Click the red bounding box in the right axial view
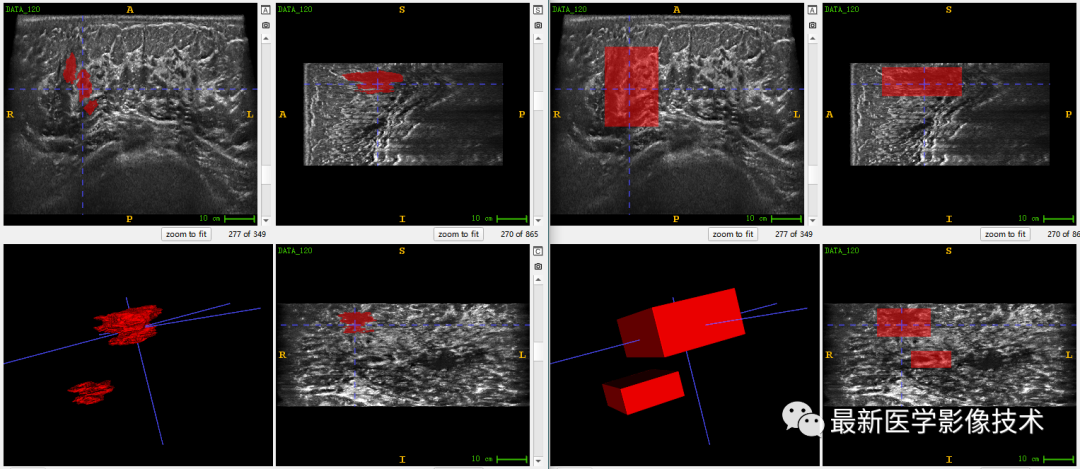 pyautogui.click(x=631, y=87)
